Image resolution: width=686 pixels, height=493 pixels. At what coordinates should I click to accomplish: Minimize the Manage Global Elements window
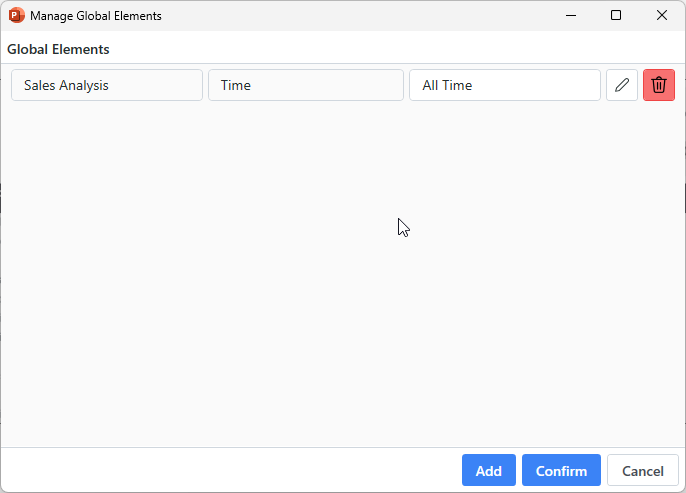pyautogui.click(x=570, y=15)
